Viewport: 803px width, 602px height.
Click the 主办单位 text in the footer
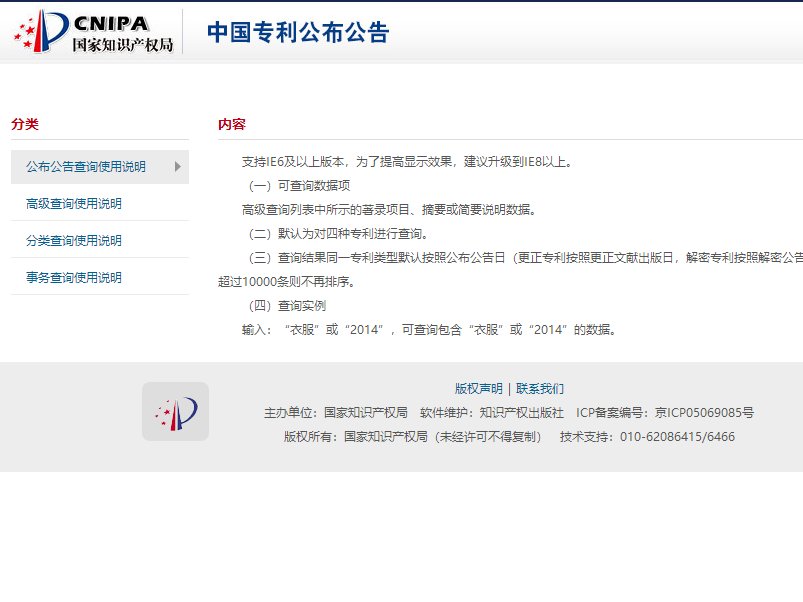(335, 412)
